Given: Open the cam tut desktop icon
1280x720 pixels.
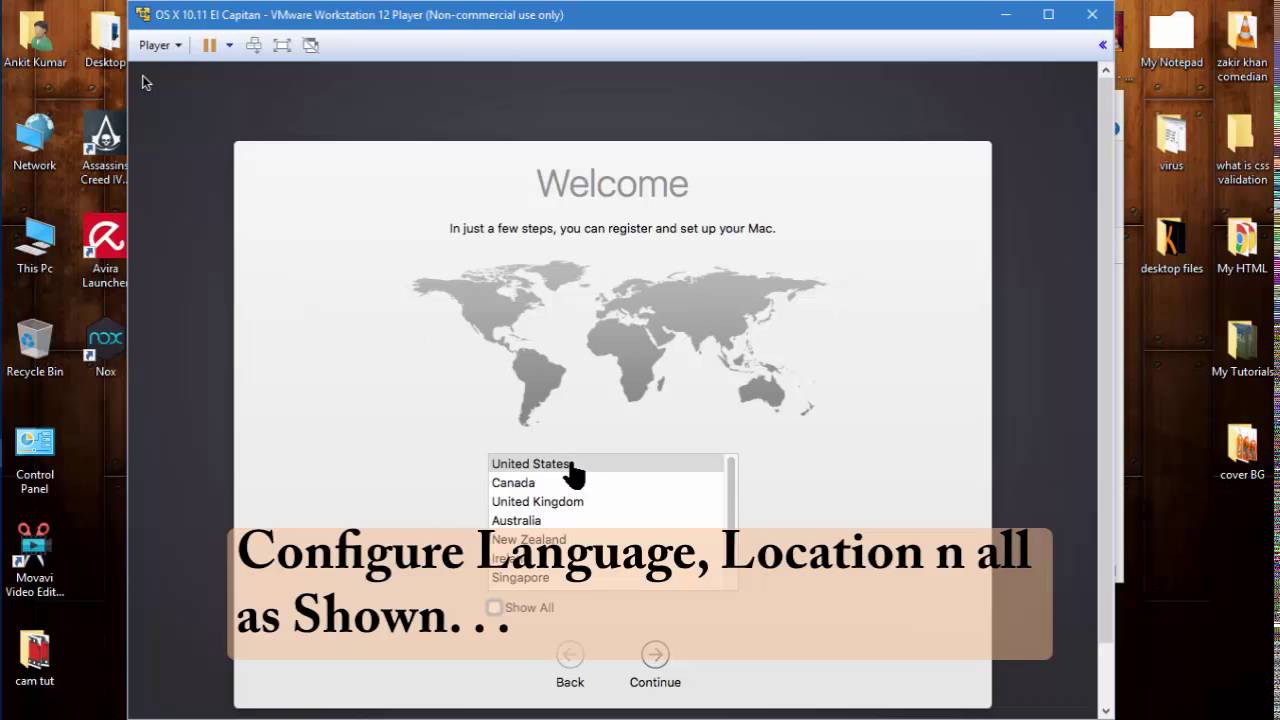Looking at the screenshot, I should click(35, 660).
